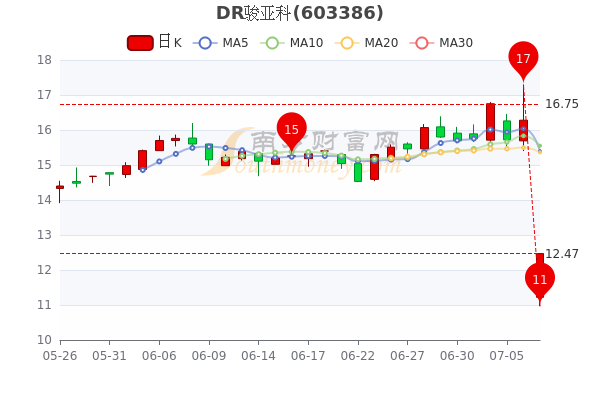Click the 05-26 date on x-axis
This screenshot has width=600, height=400.
tap(60, 355)
